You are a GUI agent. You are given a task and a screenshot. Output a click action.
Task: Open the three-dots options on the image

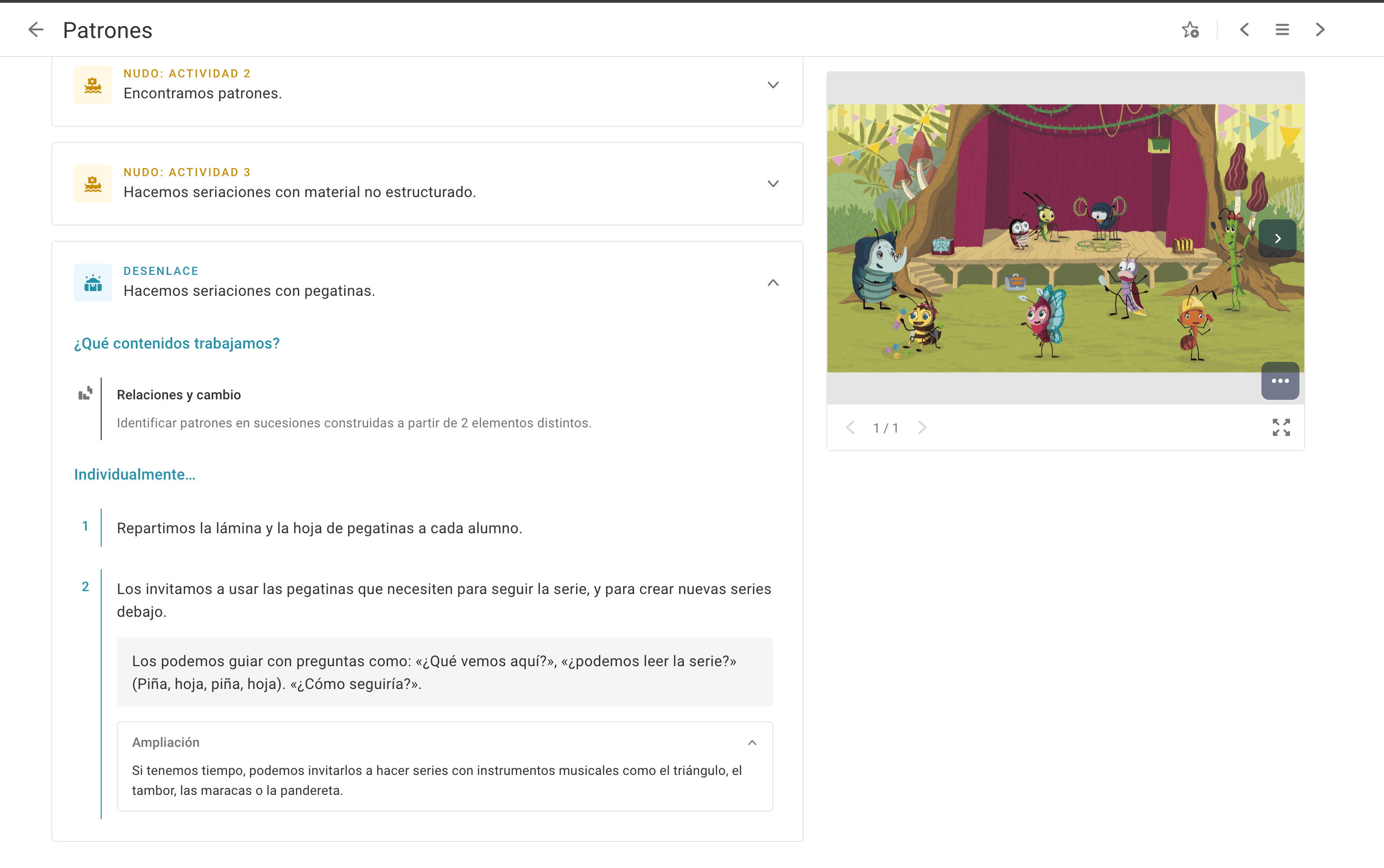1280,381
